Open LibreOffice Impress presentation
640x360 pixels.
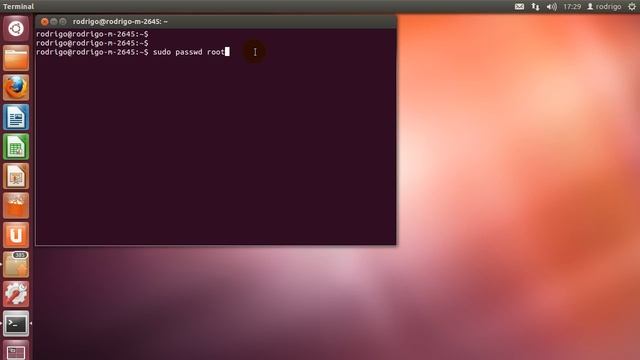pyautogui.click(x=16, y=176)
